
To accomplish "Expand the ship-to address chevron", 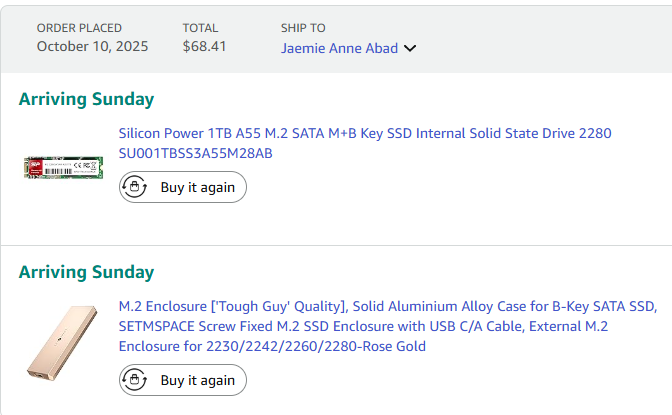I will [x=410, y=48].
